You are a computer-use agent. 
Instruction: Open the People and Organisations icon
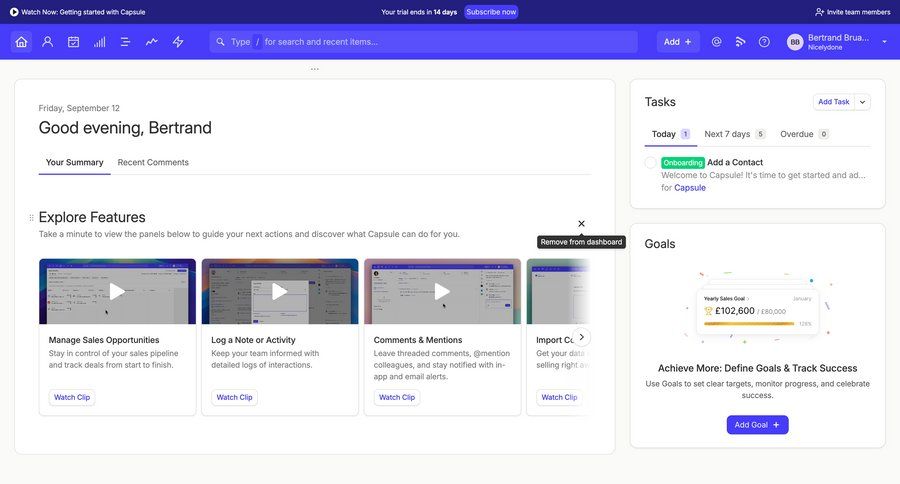(x=47, y=42)
